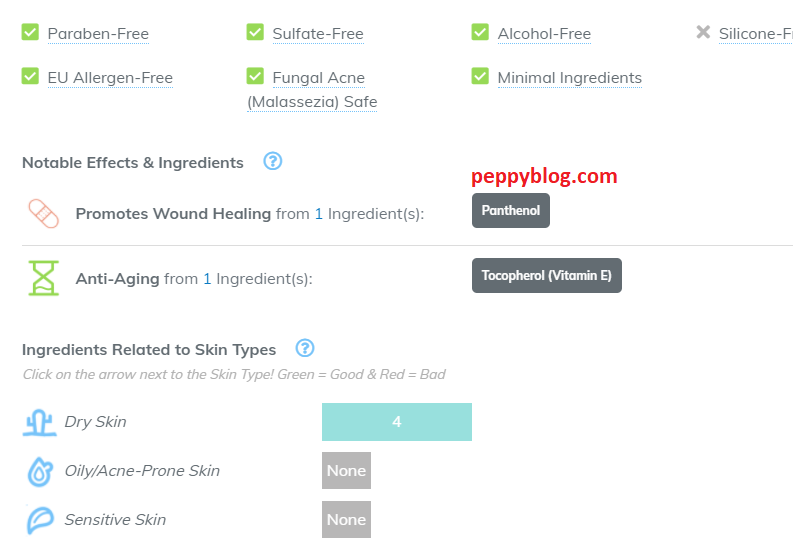
Task: Click the cactus Dry Skin icon
Action: pos(40,422)
